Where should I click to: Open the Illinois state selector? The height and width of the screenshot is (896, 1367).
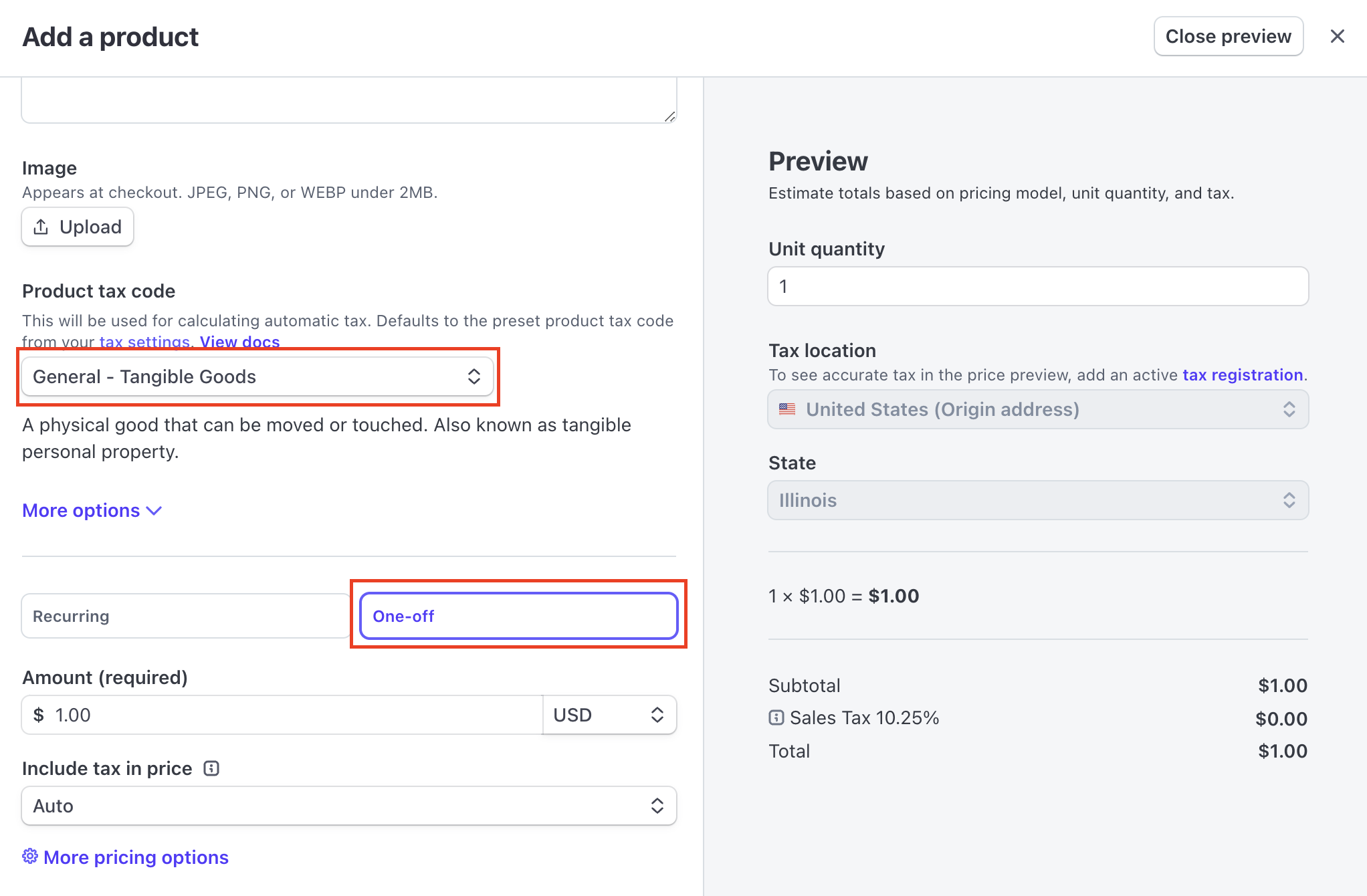coord(1037,499)
